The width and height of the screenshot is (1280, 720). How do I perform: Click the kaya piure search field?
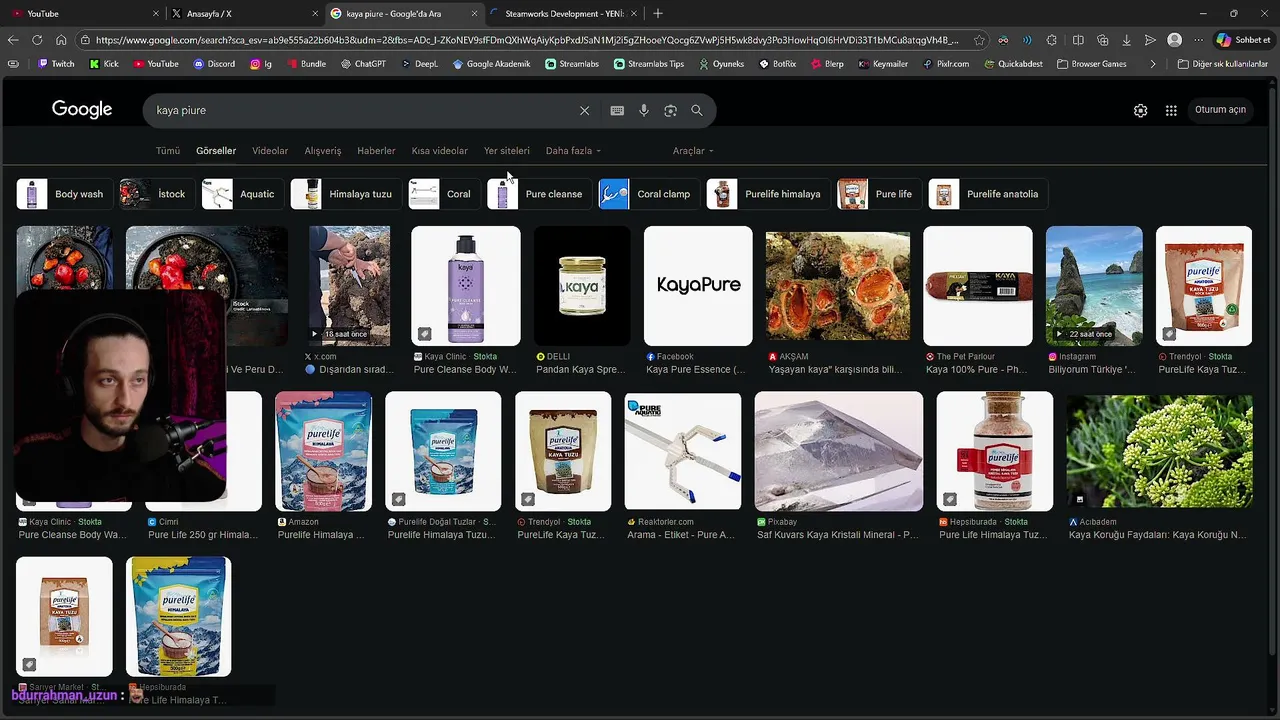click(x=360, y=111)
